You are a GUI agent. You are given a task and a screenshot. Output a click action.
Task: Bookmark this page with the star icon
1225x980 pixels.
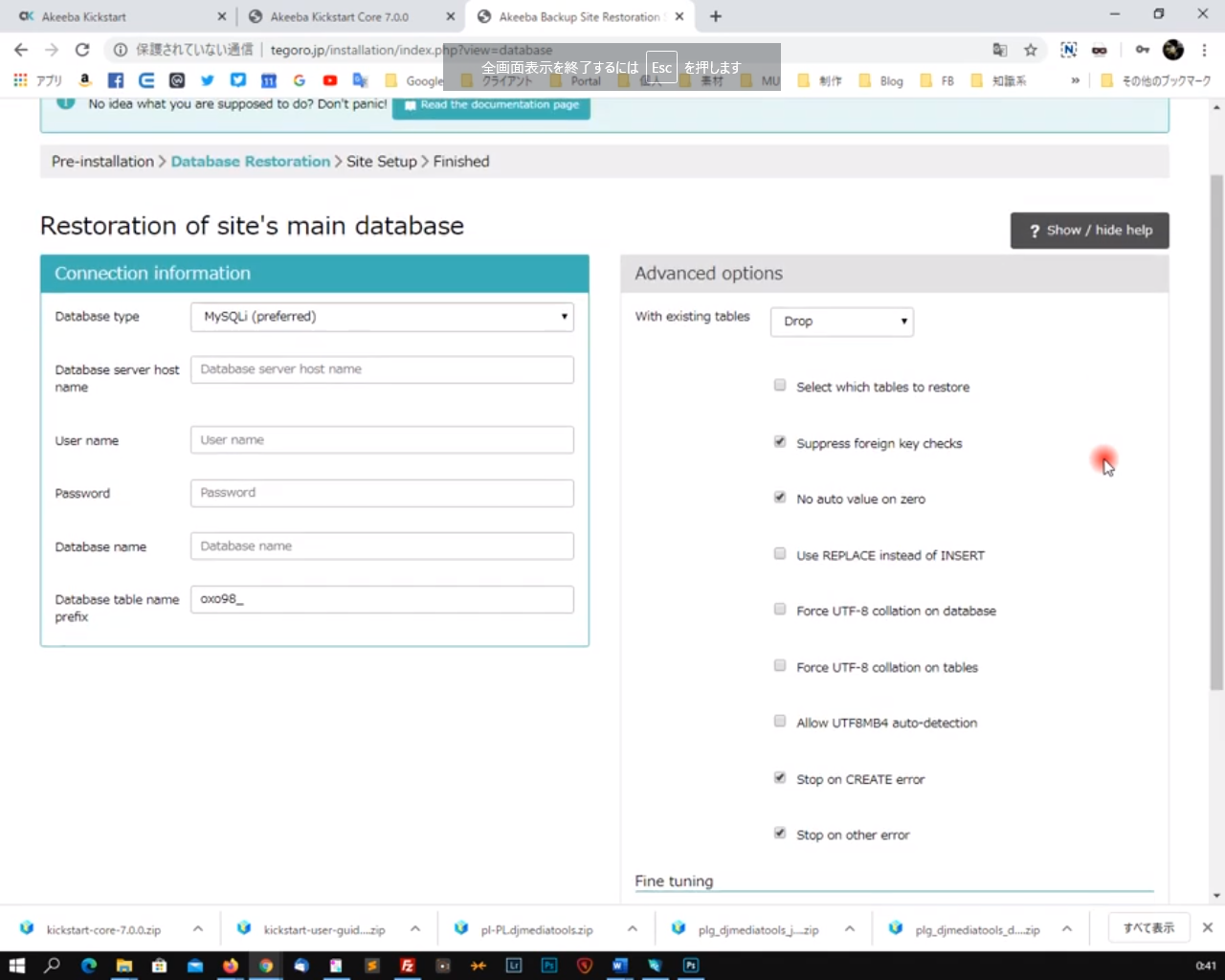(x=1030, y=50)
